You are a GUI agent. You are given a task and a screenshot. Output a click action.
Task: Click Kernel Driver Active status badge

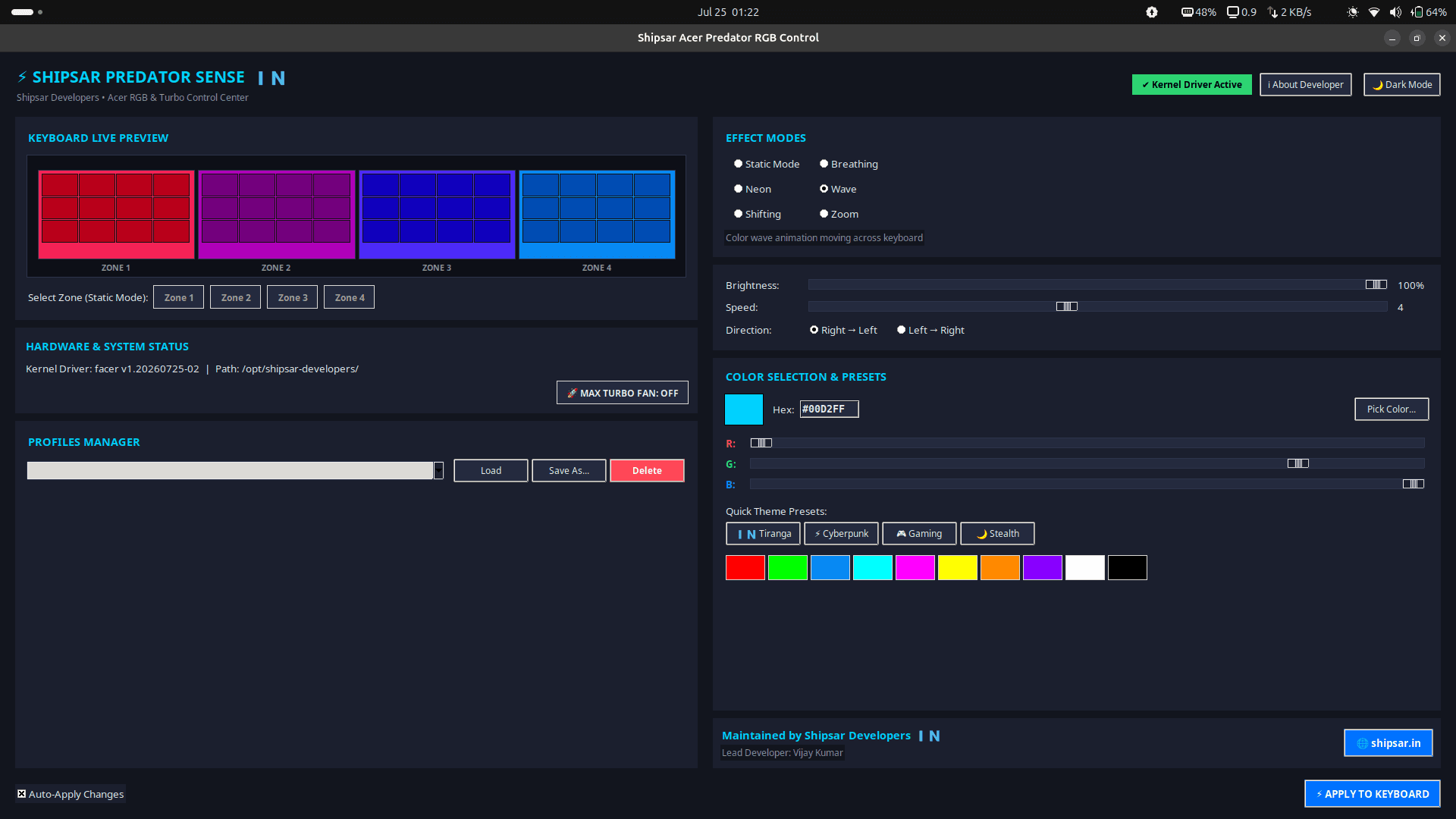1191,84
